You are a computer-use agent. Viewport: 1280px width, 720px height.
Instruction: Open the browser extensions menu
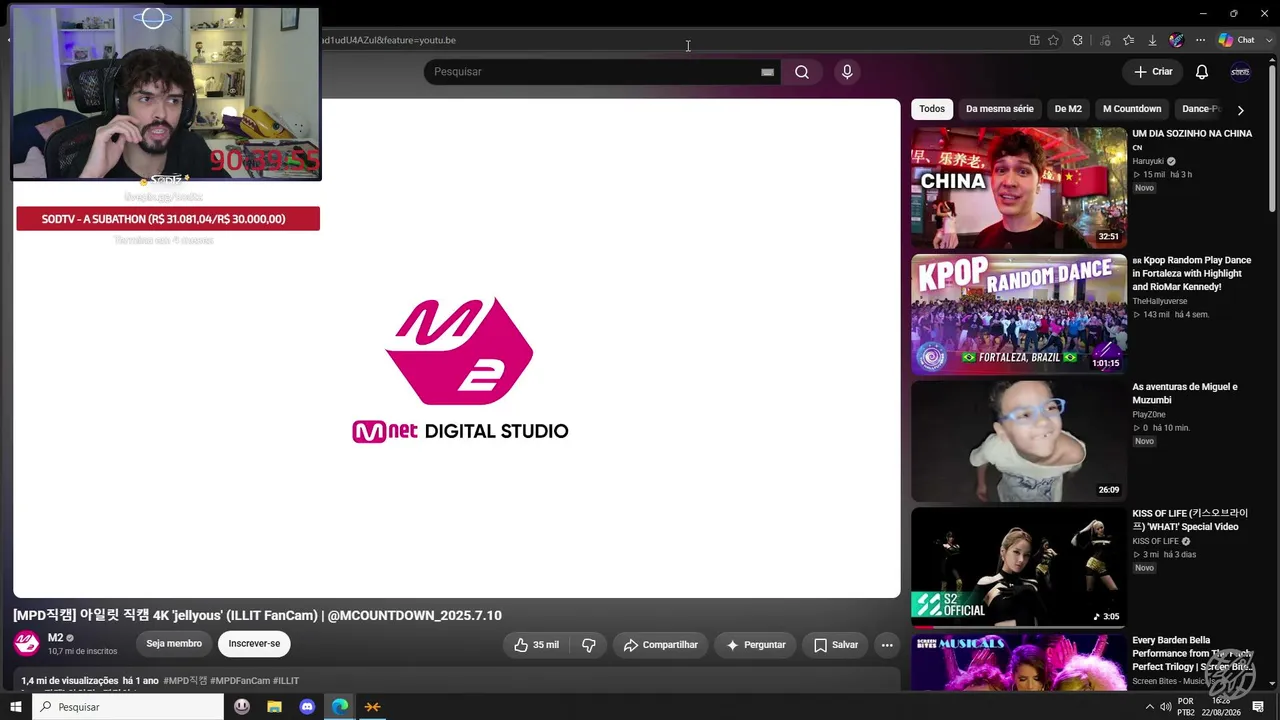click(1077, 40)
